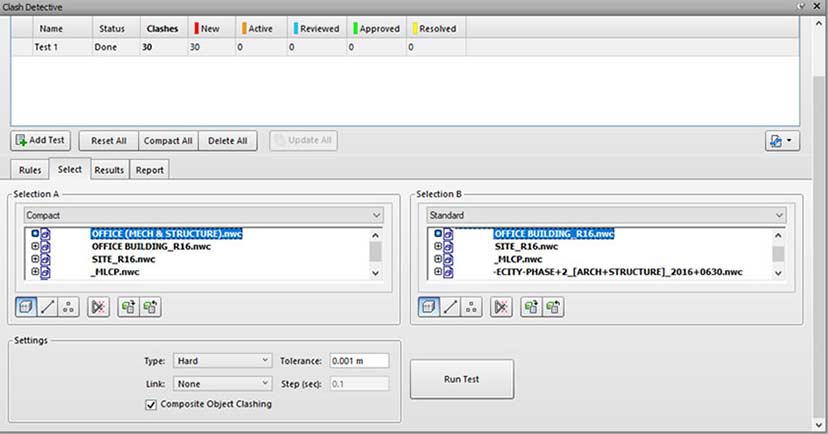828x434 pixels.
Task: Toggle Surfaces button under Selection B
Action: pos(428,307)
